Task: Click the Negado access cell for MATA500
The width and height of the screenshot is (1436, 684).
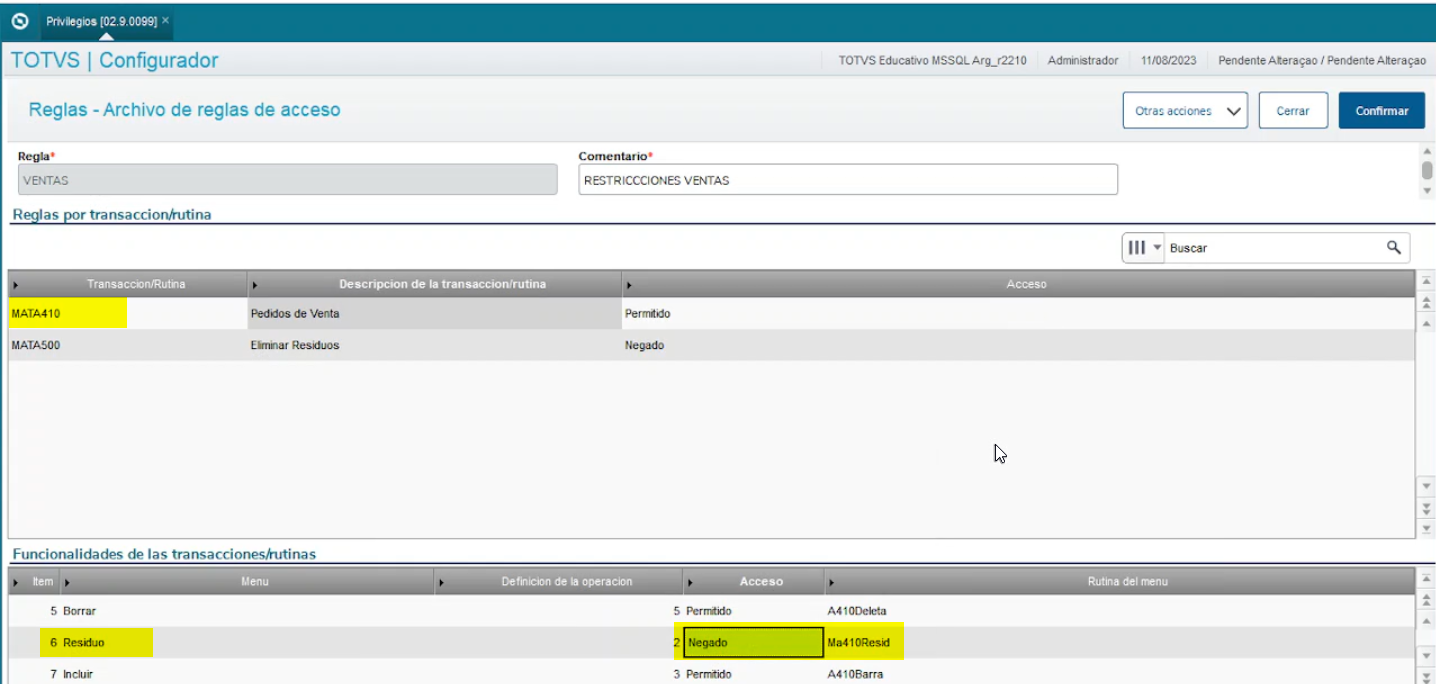Action: click(1018, 345)
